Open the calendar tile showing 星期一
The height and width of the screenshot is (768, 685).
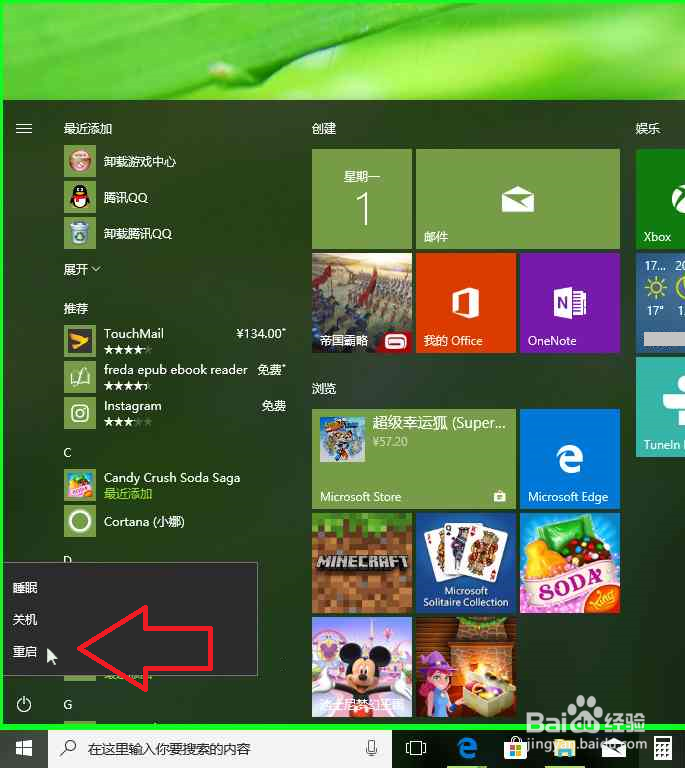click(362, 199)
